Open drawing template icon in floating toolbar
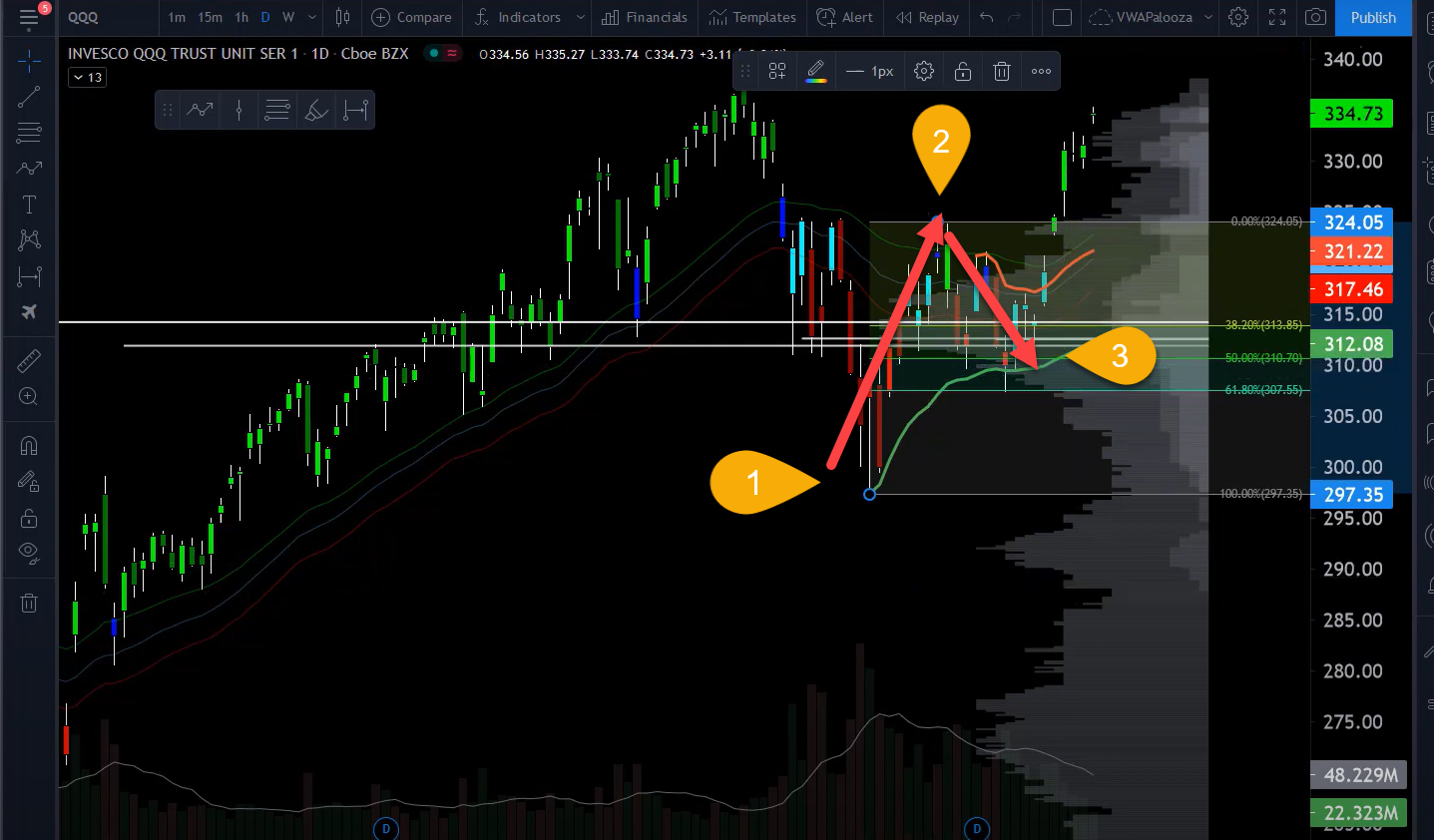This screenshot has height=840, width=1434. point(777,71)
